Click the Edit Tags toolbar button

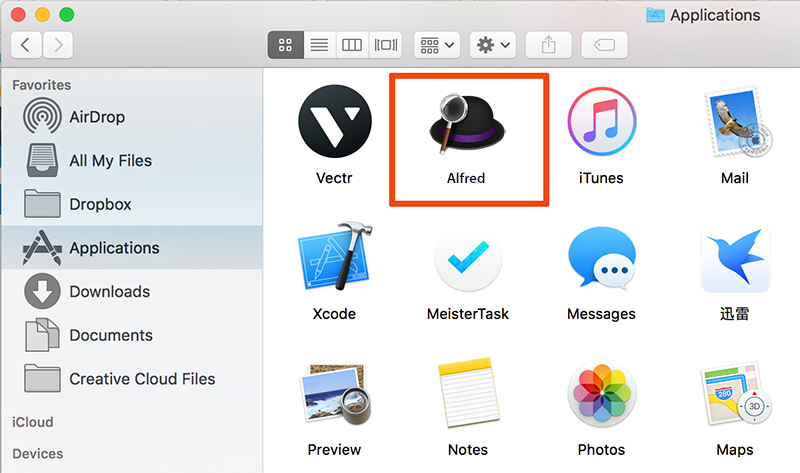604,45
